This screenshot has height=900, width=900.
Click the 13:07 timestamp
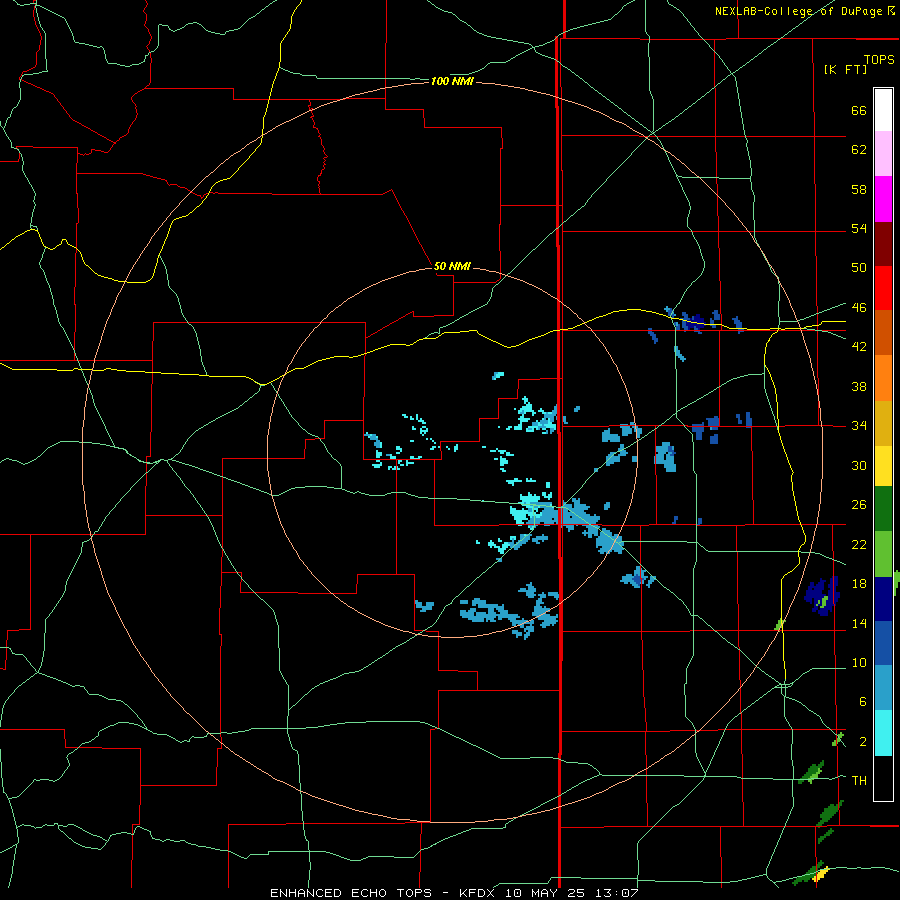[x=617, y=893]
